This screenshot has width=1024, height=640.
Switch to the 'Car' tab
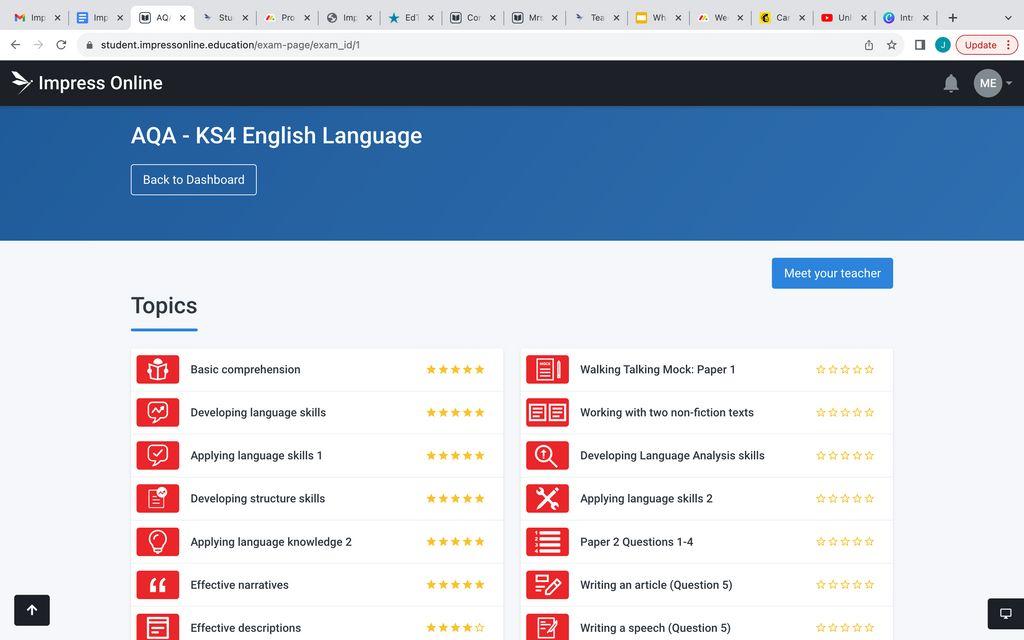tap(782, 18)
